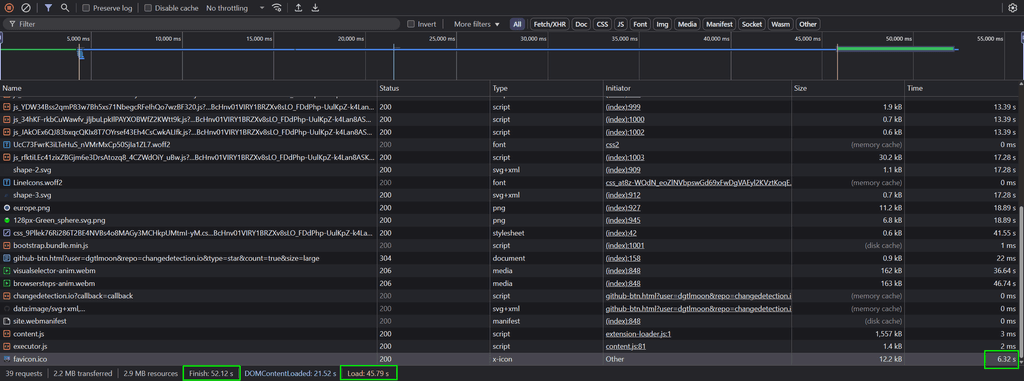
Task: Expand the More filters dropdown
Action: pyautogui.click(x=477, y=24)
